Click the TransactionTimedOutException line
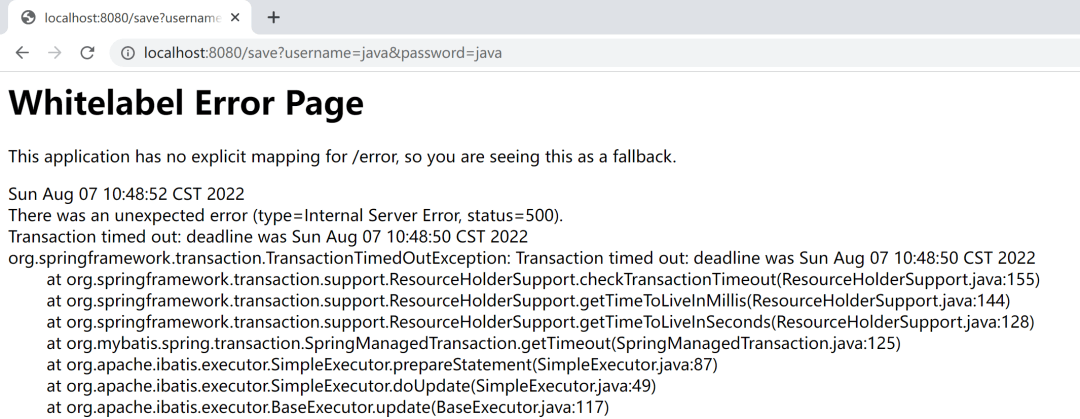 [x=521, y=258]
